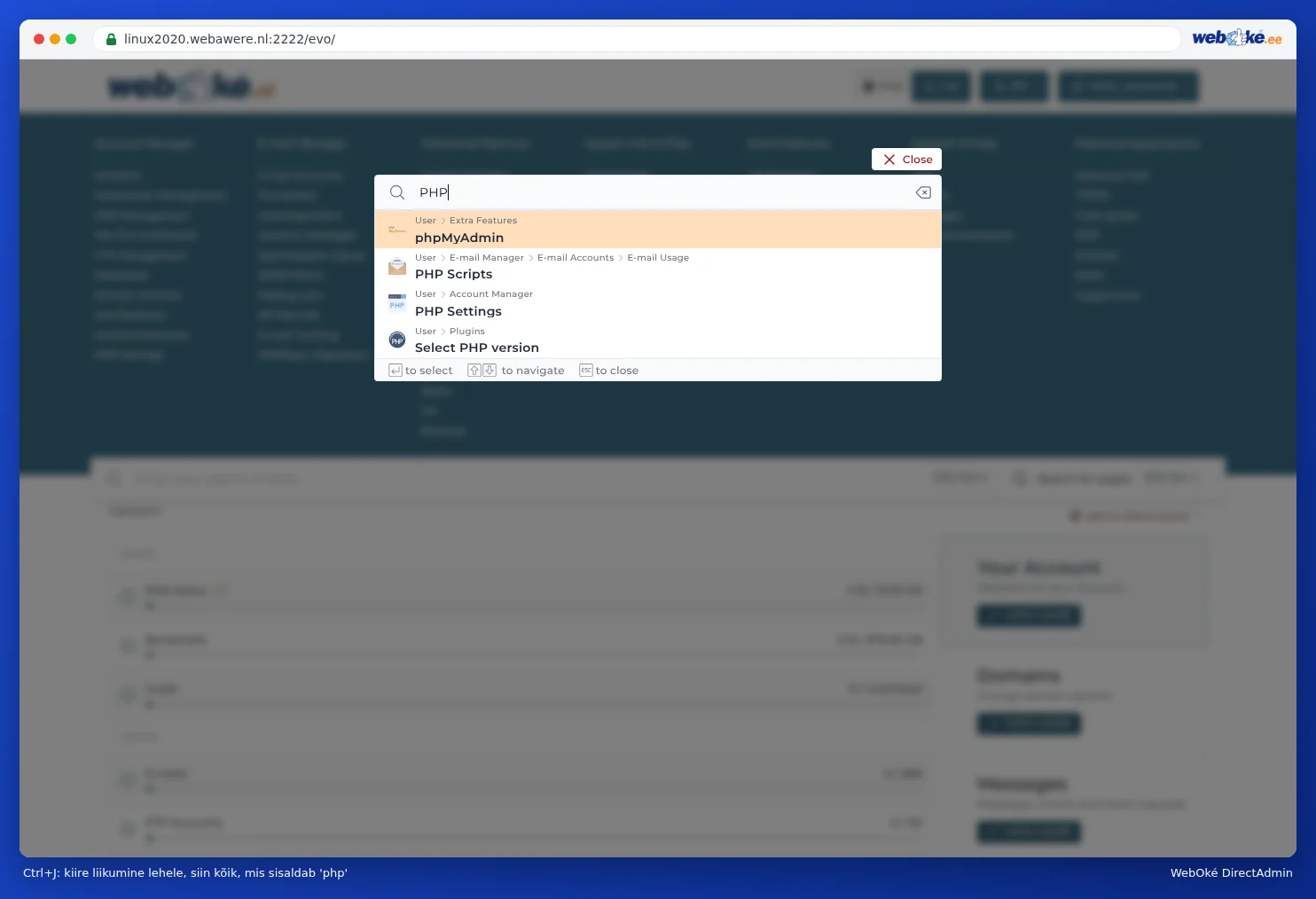The width and height of the screenshot is (1316, 899).
Task: Click the WebOké logo beside the address bar
Action: (x=1237, y=38)
